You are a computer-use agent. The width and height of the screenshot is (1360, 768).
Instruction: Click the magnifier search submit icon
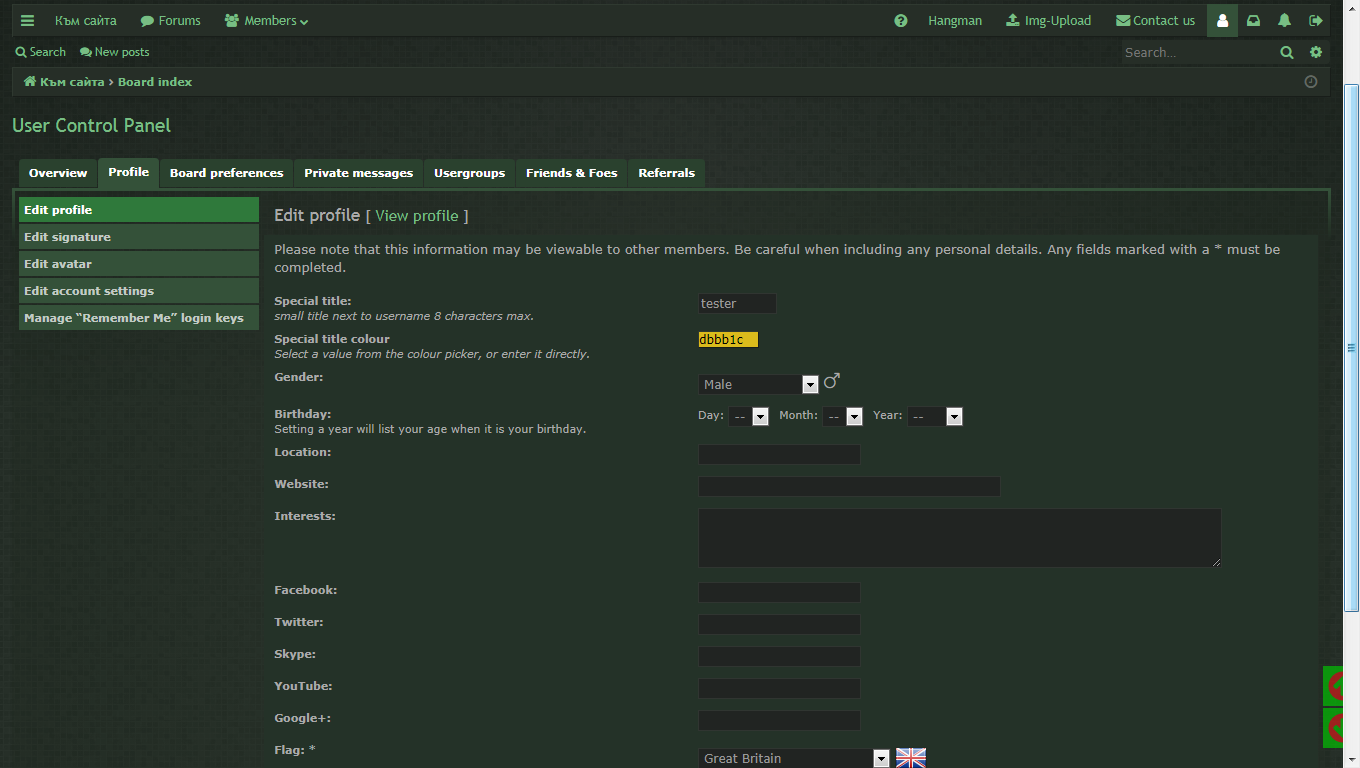click(1287, 52)
